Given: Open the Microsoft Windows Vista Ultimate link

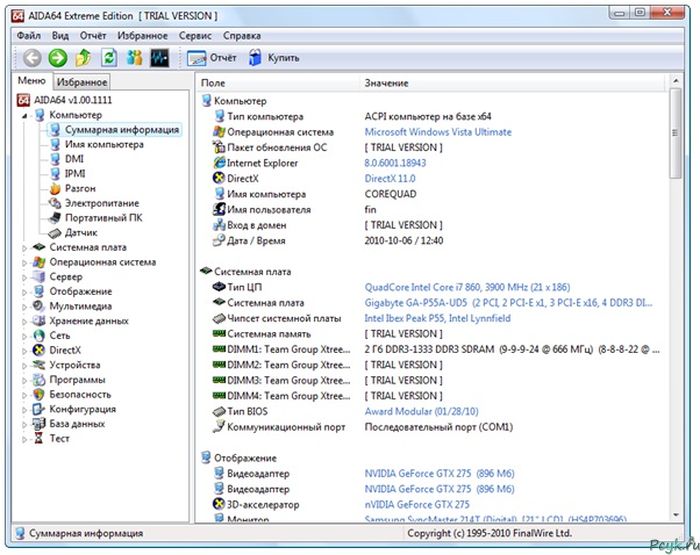Looking at the screenshot, I should (437, 132).
